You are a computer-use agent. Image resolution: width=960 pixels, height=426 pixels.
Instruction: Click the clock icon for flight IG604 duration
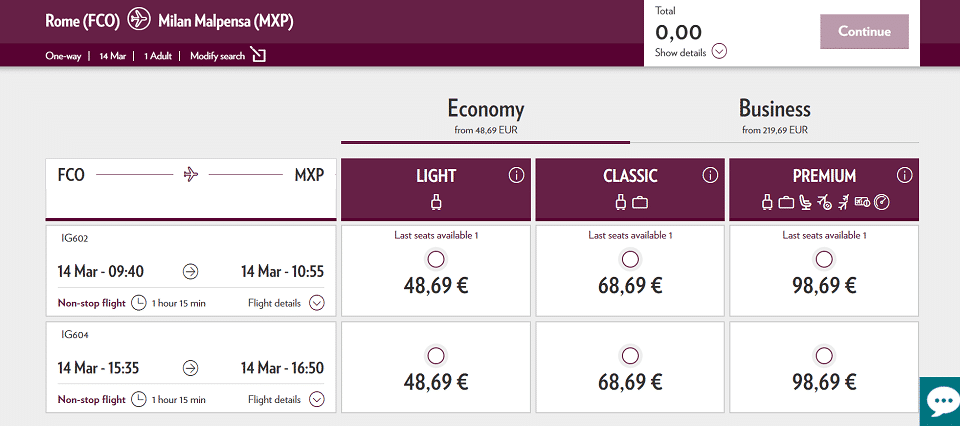[140, 400]
